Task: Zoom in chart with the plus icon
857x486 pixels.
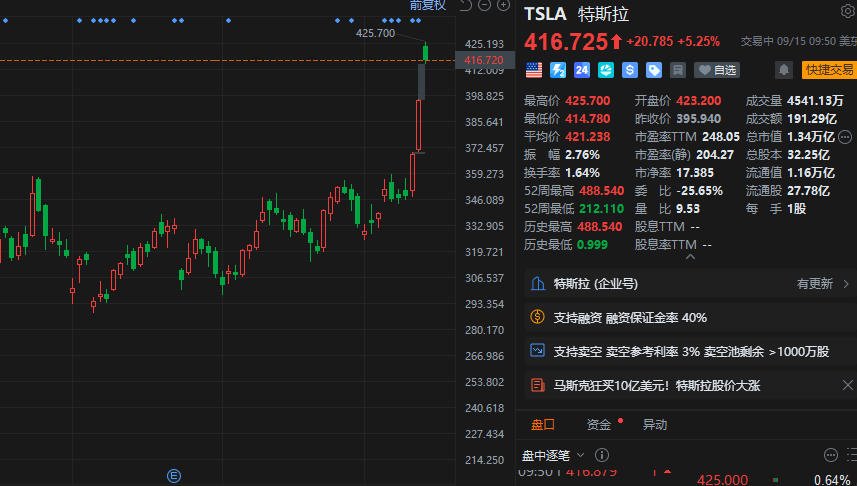Action: point(503,5)
